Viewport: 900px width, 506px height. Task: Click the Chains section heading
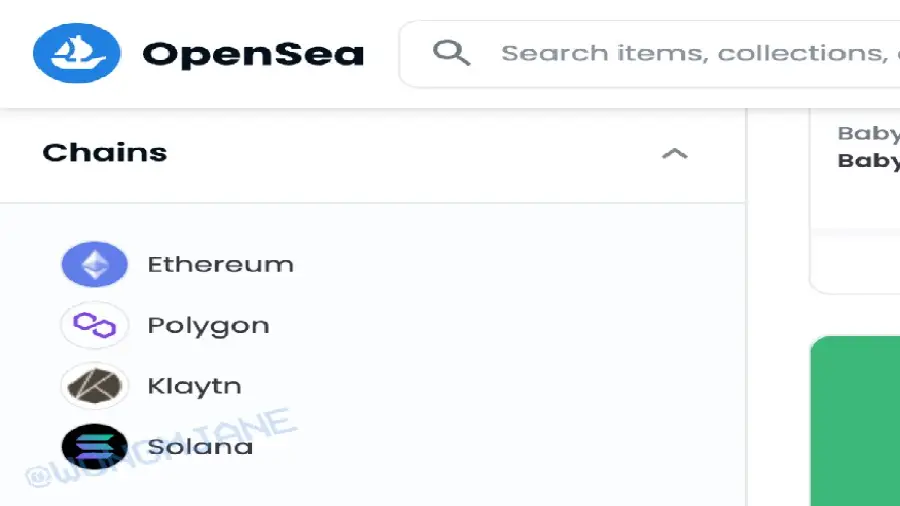(105, 153)
